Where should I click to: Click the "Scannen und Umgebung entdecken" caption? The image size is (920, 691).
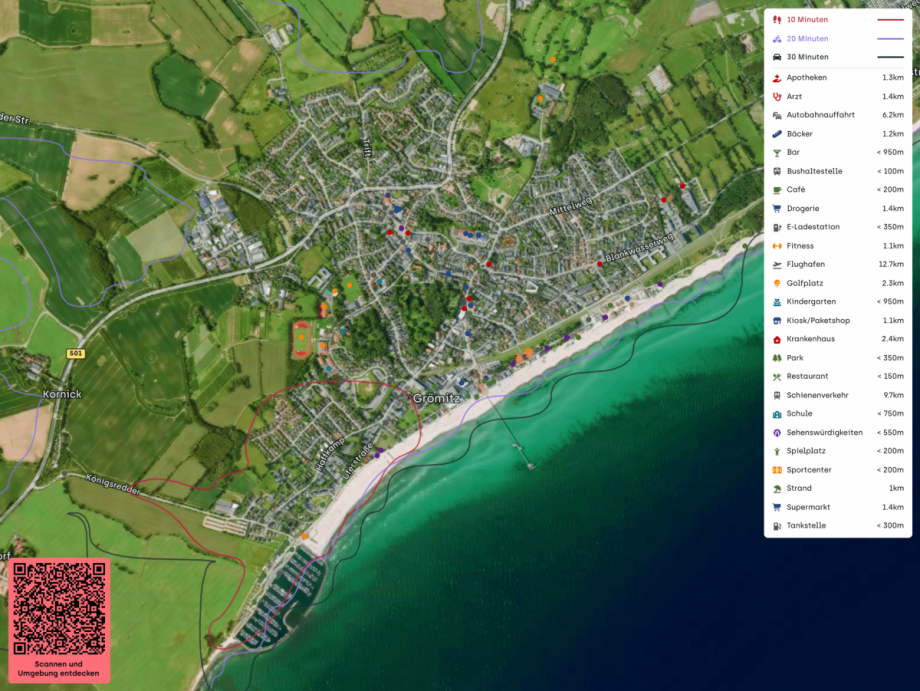coord(59,669)
